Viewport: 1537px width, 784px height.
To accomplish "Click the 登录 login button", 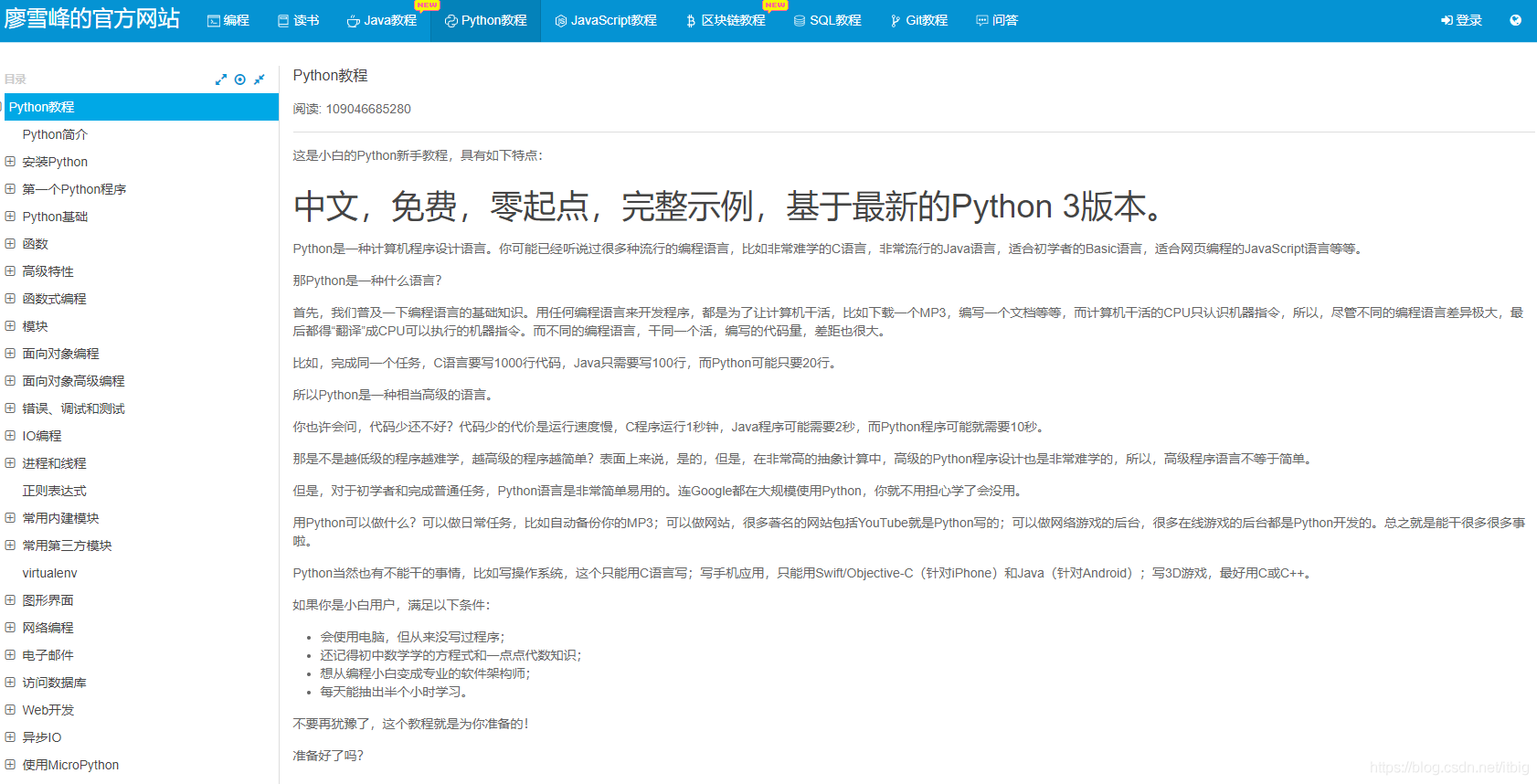I will click(1461, 20).
